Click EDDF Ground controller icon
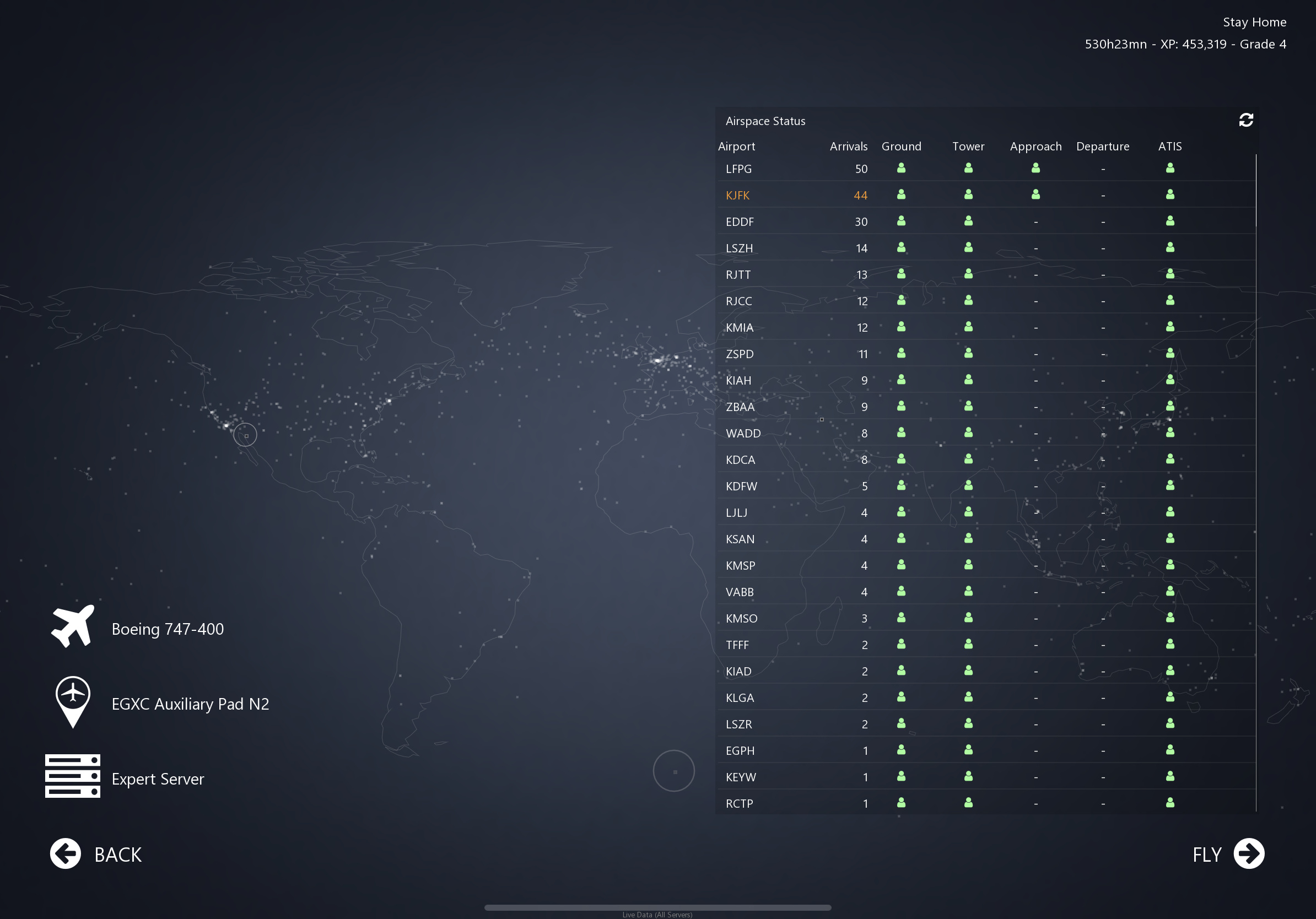Viewport: 1316px width, 919px height. [901, 221]
